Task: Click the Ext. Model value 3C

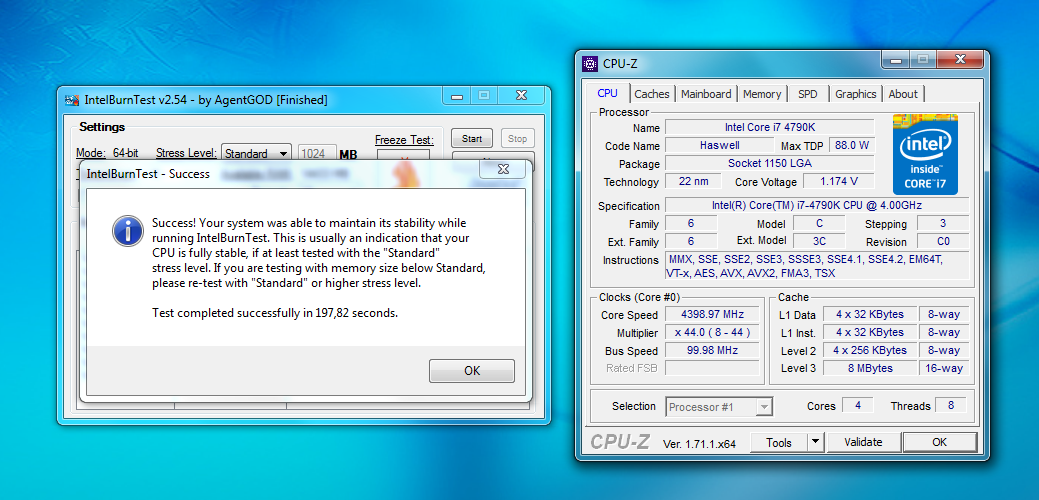Action: 819,241
